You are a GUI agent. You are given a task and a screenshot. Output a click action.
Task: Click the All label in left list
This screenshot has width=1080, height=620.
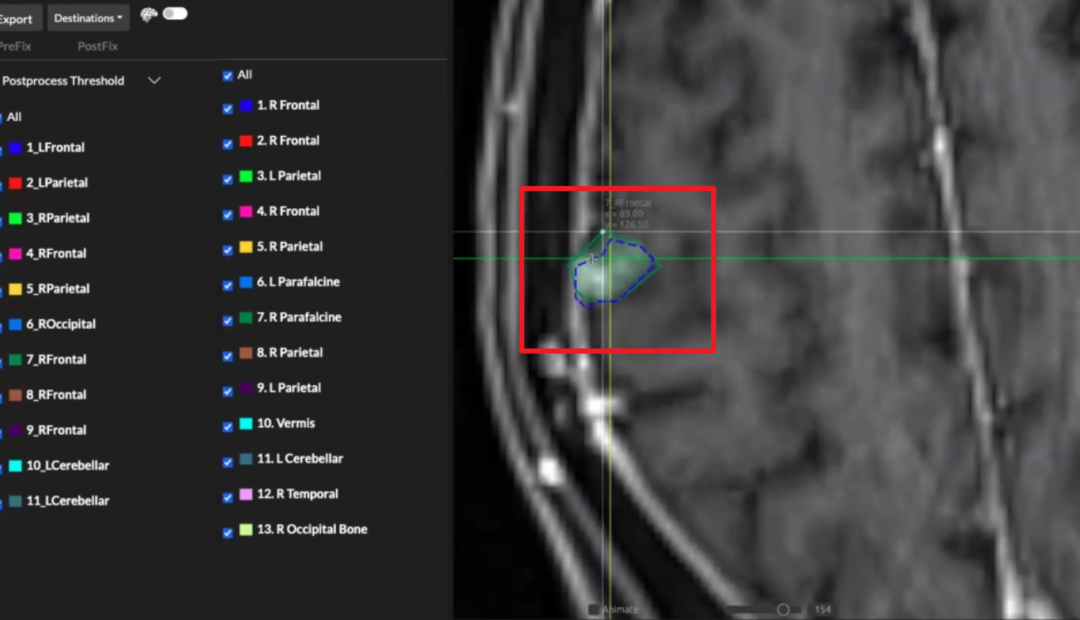click(14, 117)
